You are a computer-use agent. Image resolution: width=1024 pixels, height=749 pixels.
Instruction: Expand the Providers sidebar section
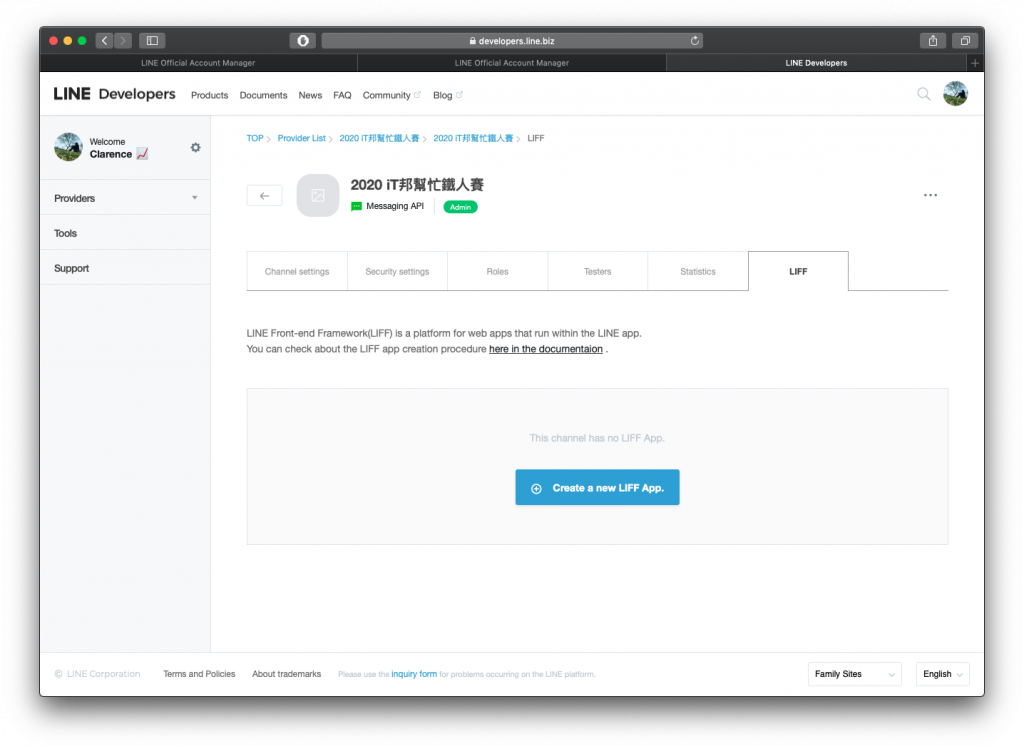125,198
